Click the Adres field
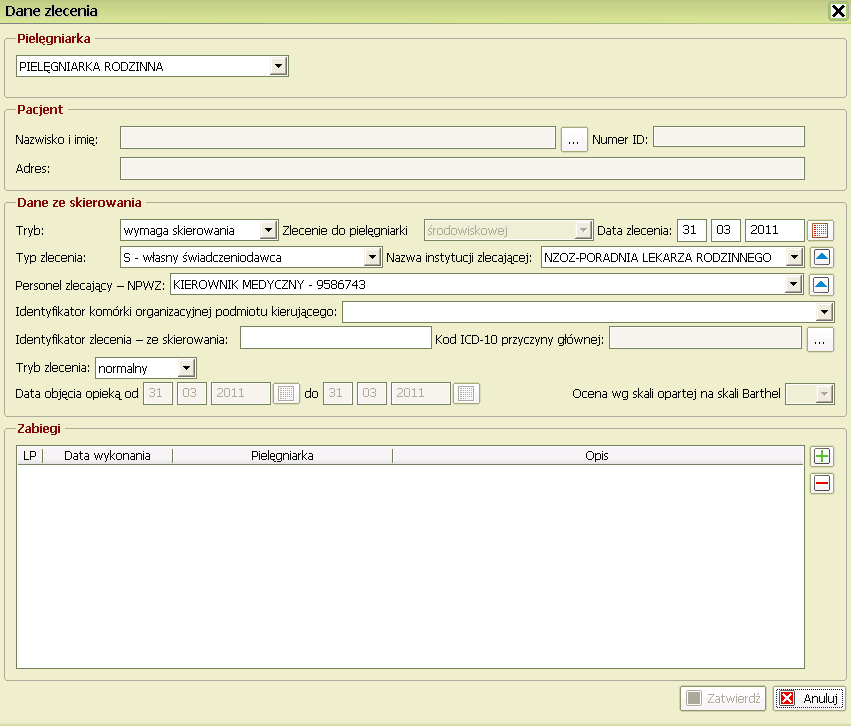The width and height of the screenshot is (851, 726). tap(462, 168)
